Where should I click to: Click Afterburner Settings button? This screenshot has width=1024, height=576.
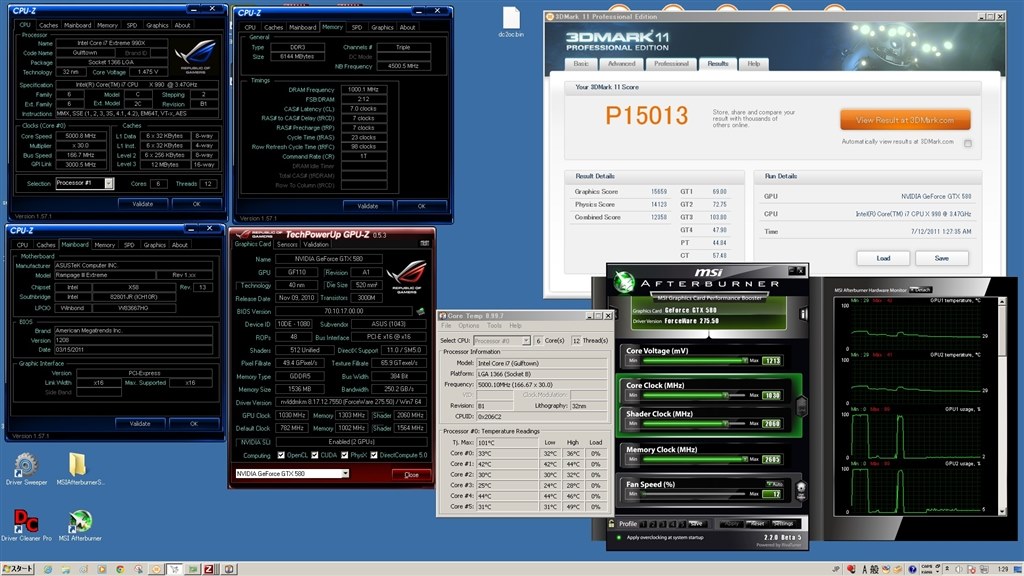tap(782, 524)
